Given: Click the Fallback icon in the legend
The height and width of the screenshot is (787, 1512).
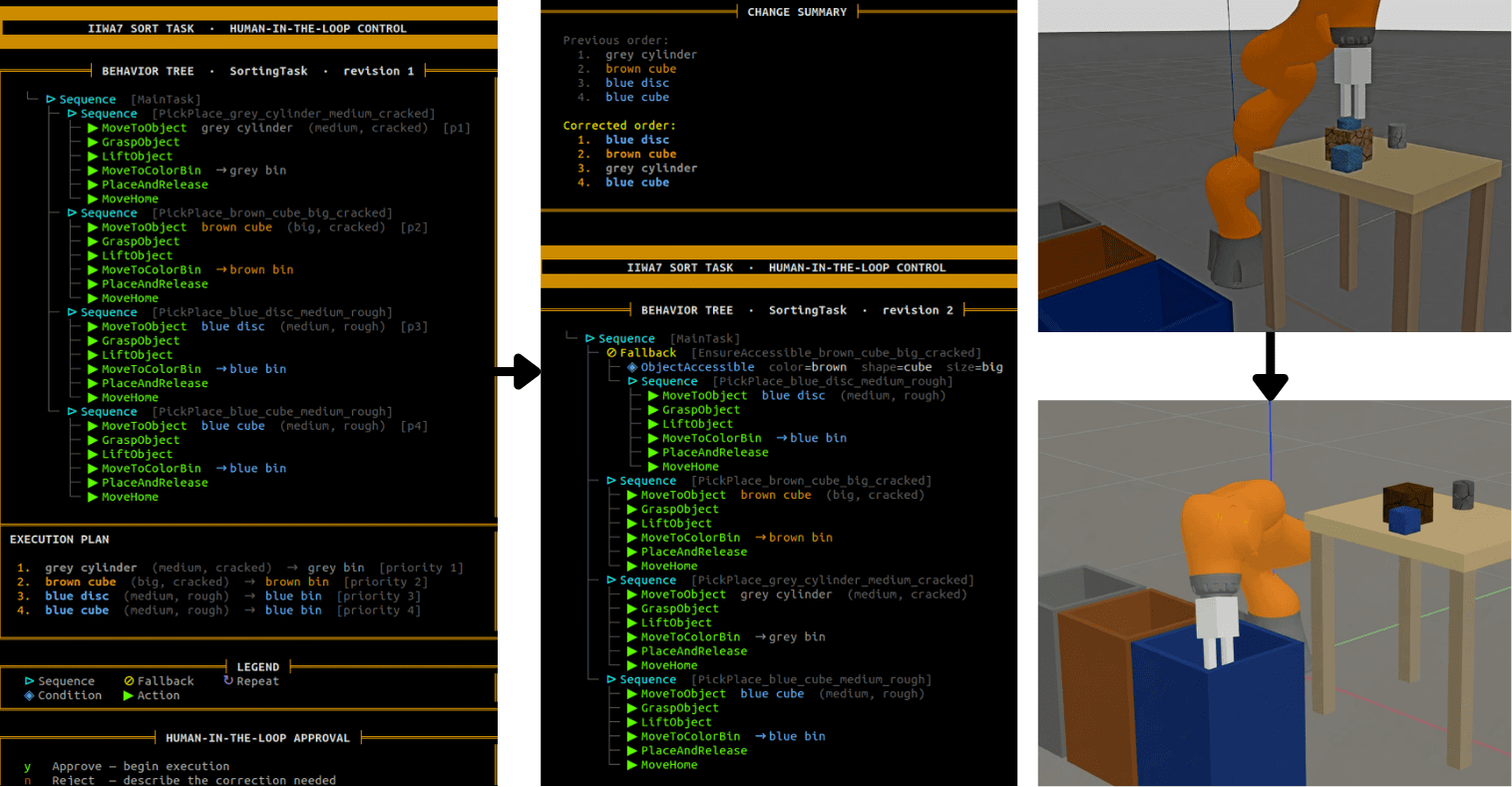Looking at the screenshot, I should [129, 681].
